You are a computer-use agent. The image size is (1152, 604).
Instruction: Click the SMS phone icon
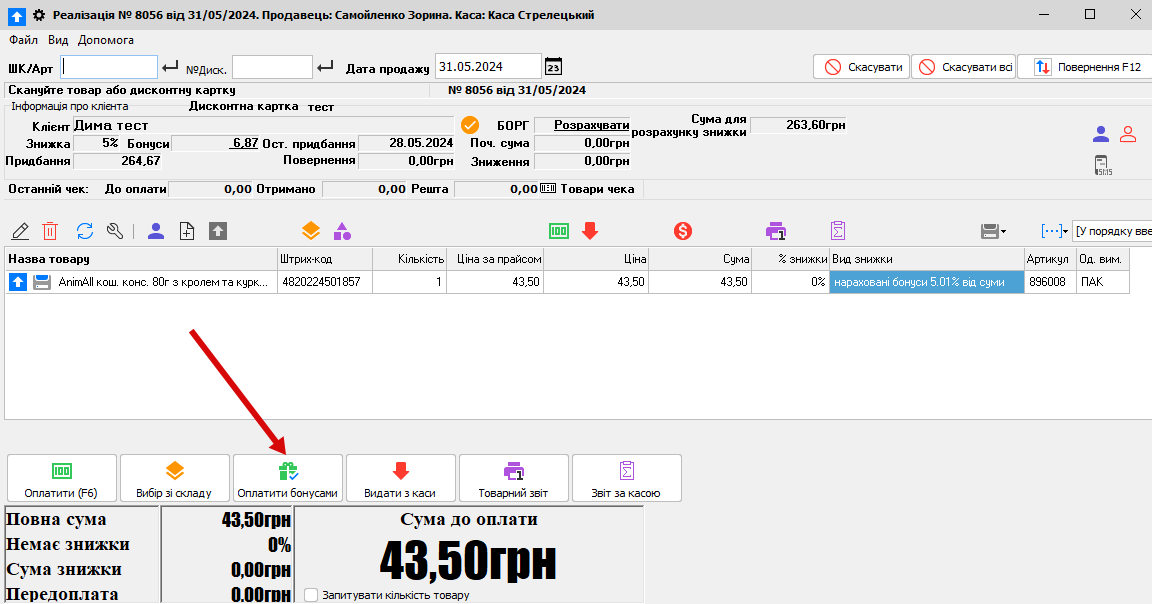pos(1102,165)
